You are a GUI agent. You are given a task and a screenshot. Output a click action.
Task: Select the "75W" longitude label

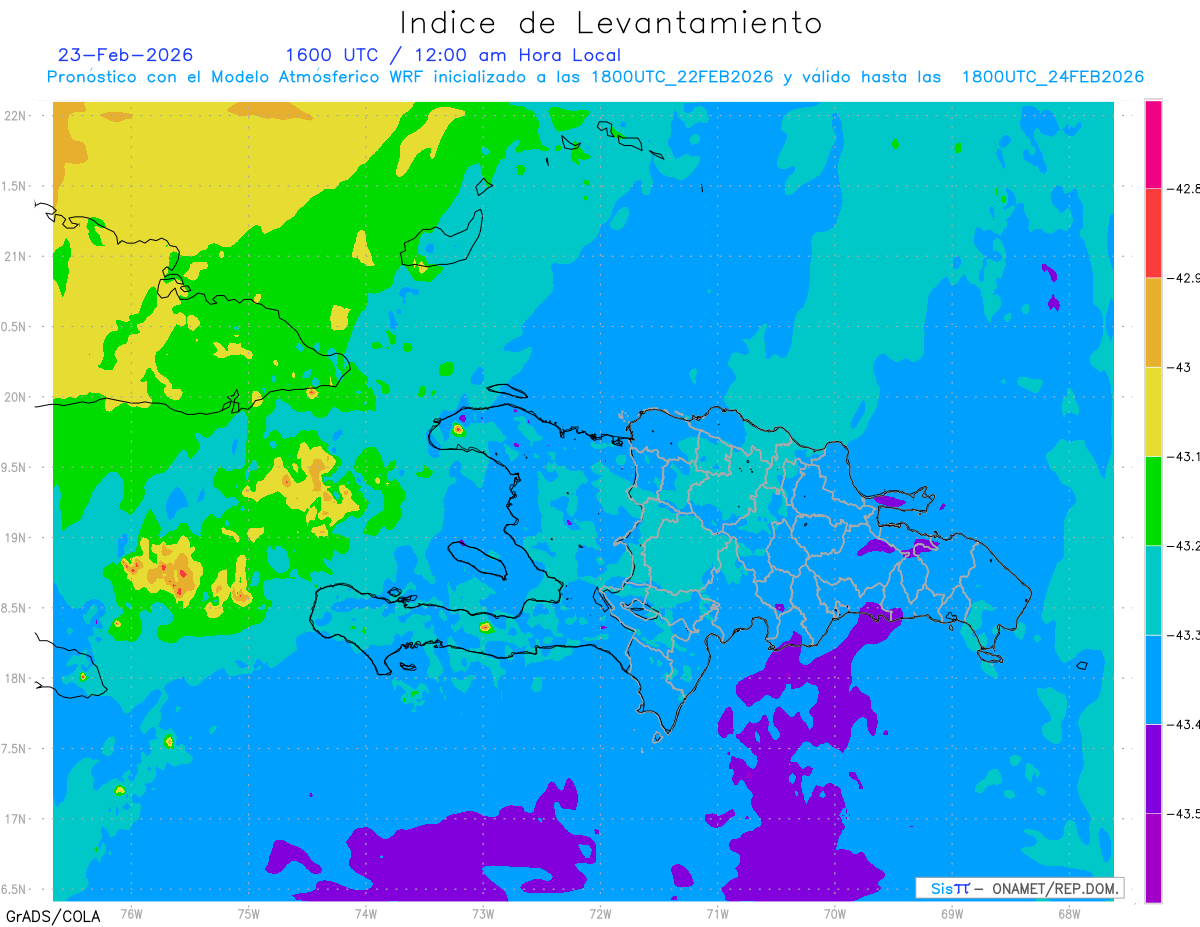point(249,913)
